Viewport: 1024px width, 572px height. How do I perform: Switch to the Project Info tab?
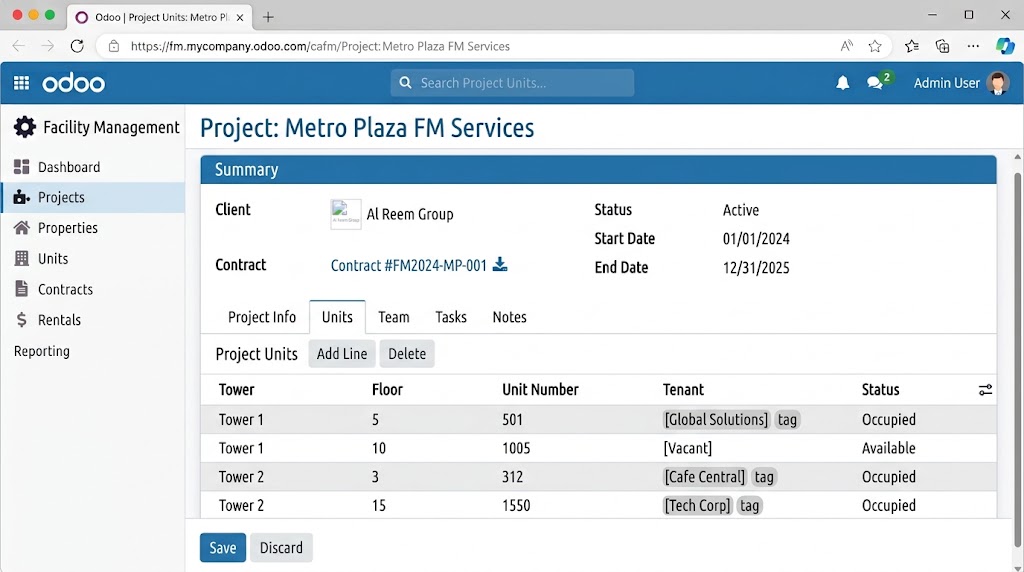coord(262,317)
